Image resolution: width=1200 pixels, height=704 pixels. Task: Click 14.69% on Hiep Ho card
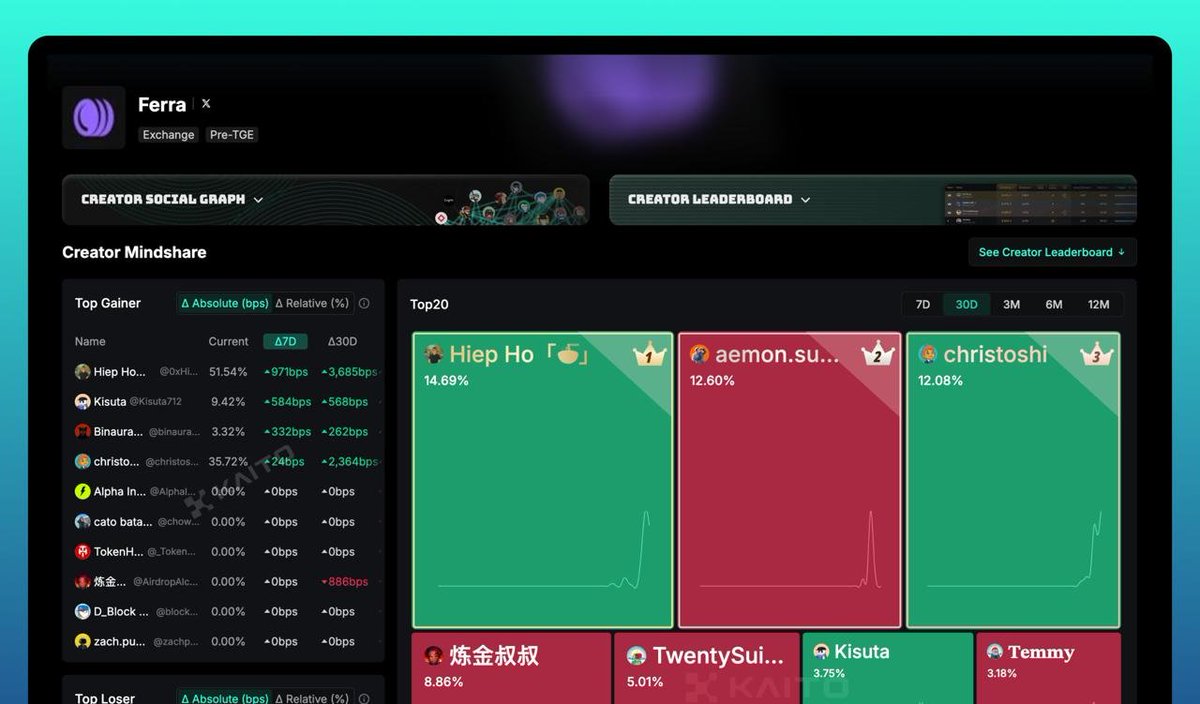(446, 381)
